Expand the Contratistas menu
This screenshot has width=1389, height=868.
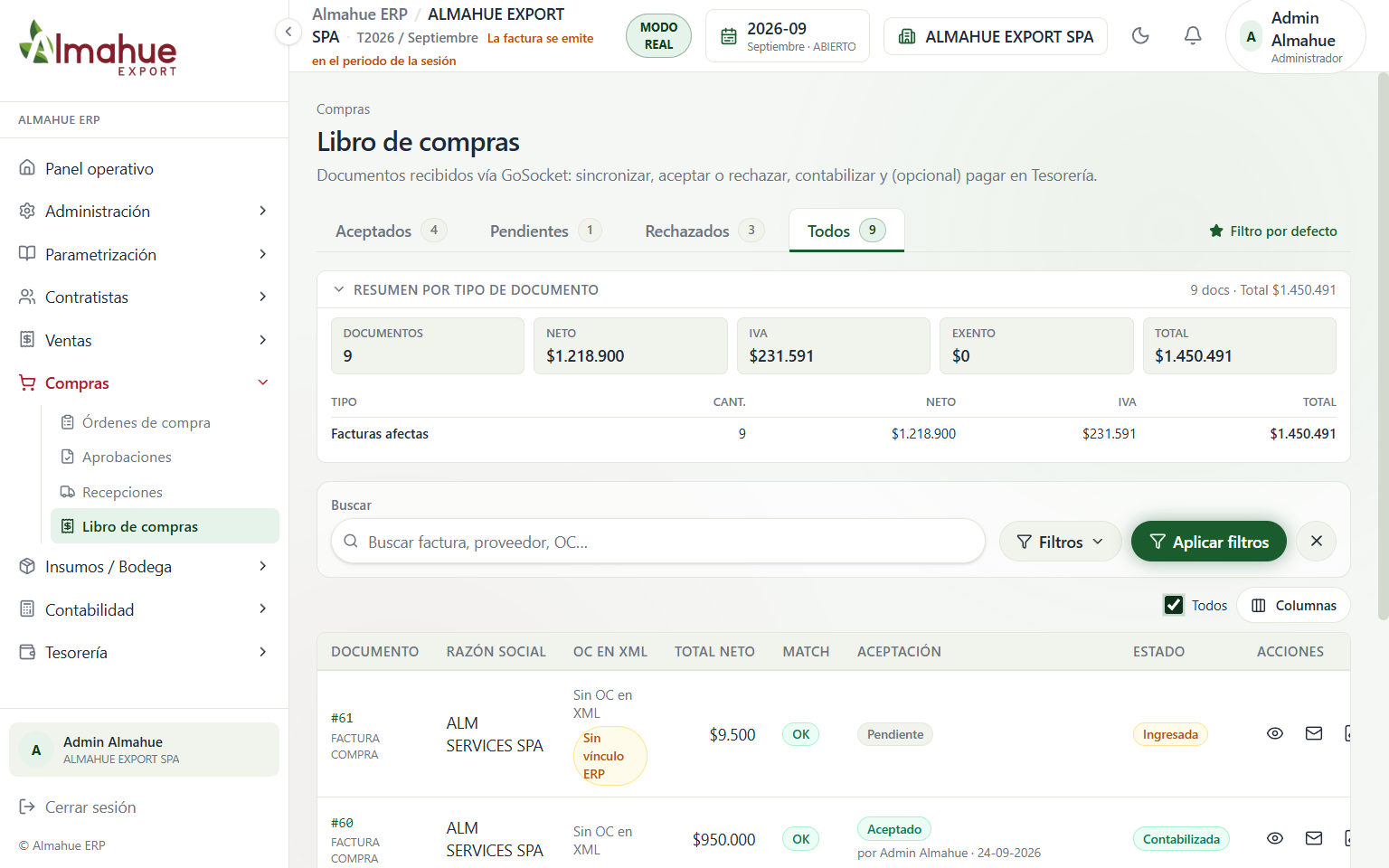point(145,297)
